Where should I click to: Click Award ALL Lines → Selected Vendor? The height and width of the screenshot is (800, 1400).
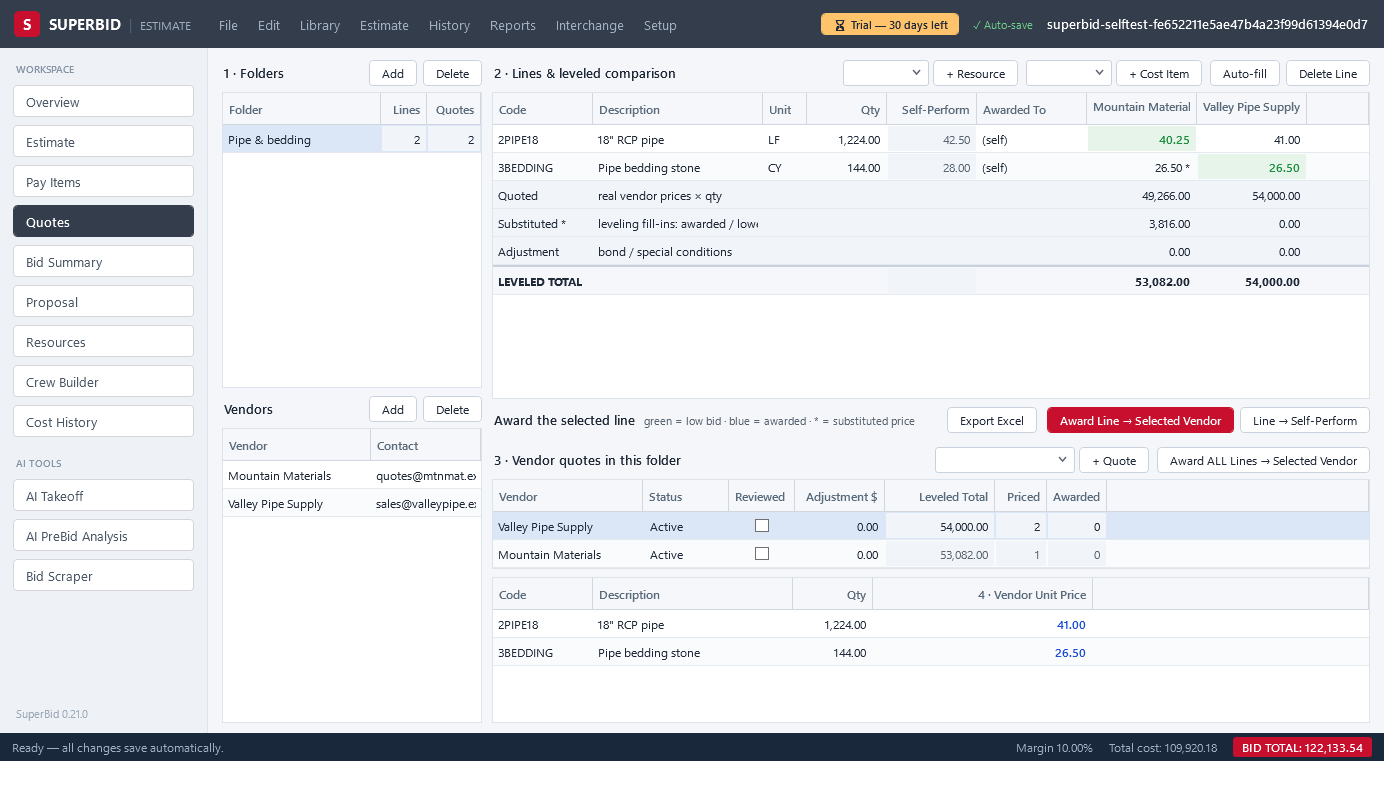click(x=1263, y=460)
